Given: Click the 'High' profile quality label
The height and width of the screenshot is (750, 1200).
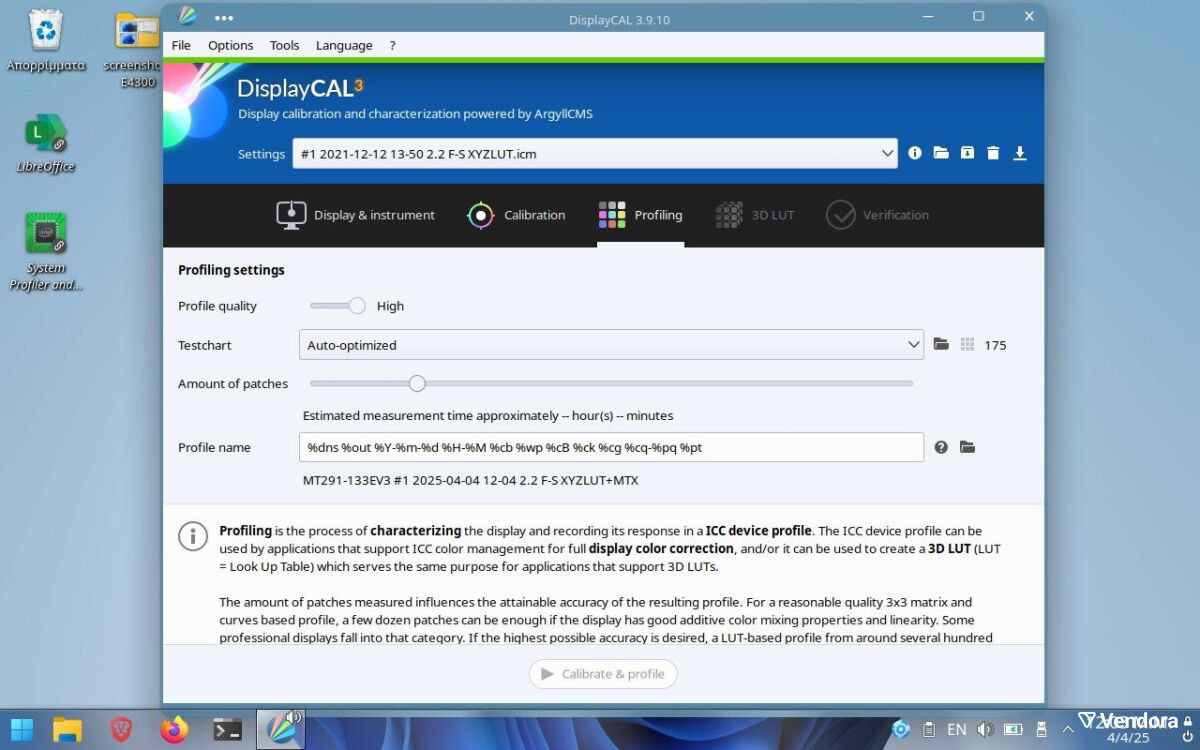Looking at the screenshot, I should 390,306.
